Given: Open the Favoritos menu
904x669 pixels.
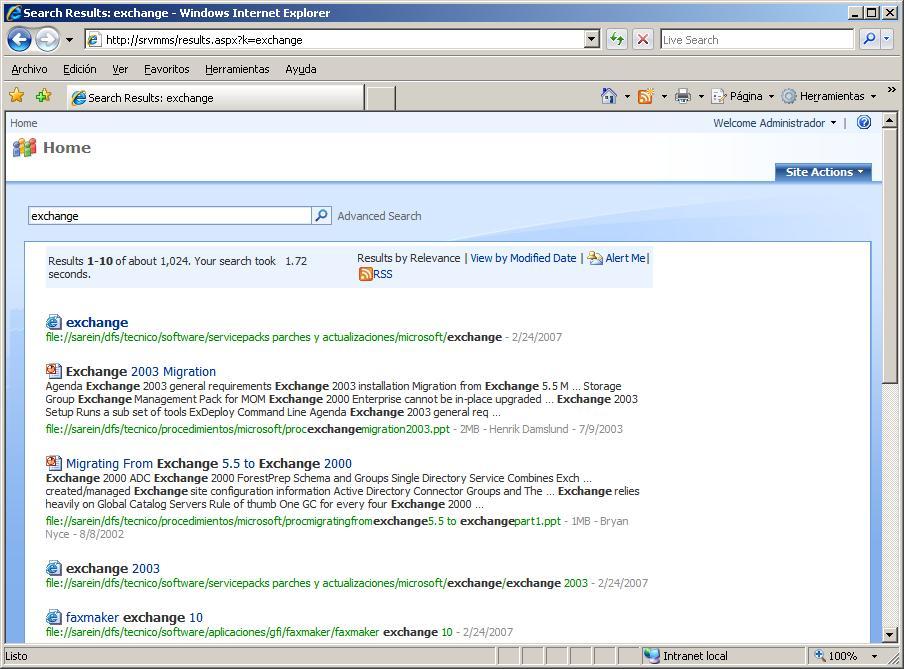Looking at the screenshot, I should [x=167, y=69].
